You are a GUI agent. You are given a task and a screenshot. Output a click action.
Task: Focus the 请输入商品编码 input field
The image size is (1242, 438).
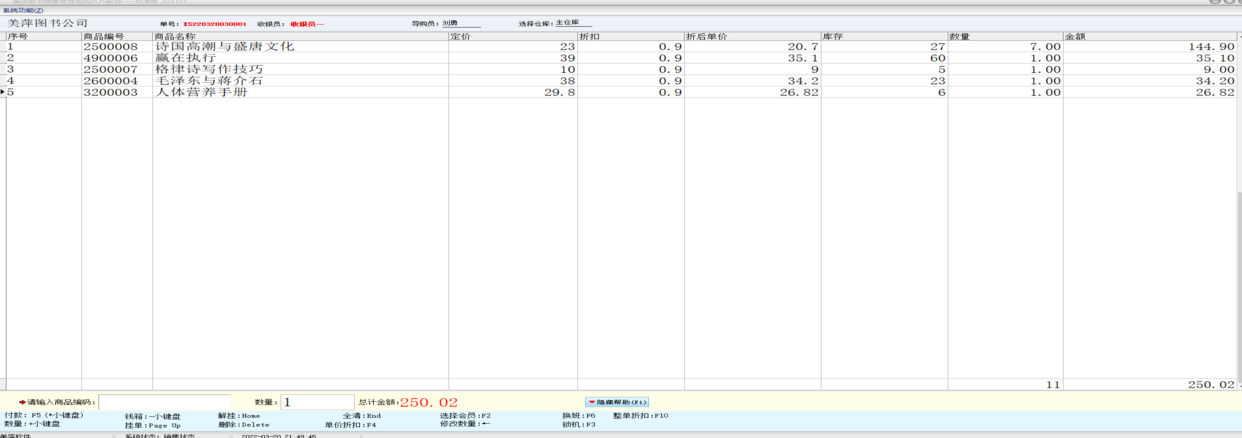pyautogui.click(x=164, y=402)
